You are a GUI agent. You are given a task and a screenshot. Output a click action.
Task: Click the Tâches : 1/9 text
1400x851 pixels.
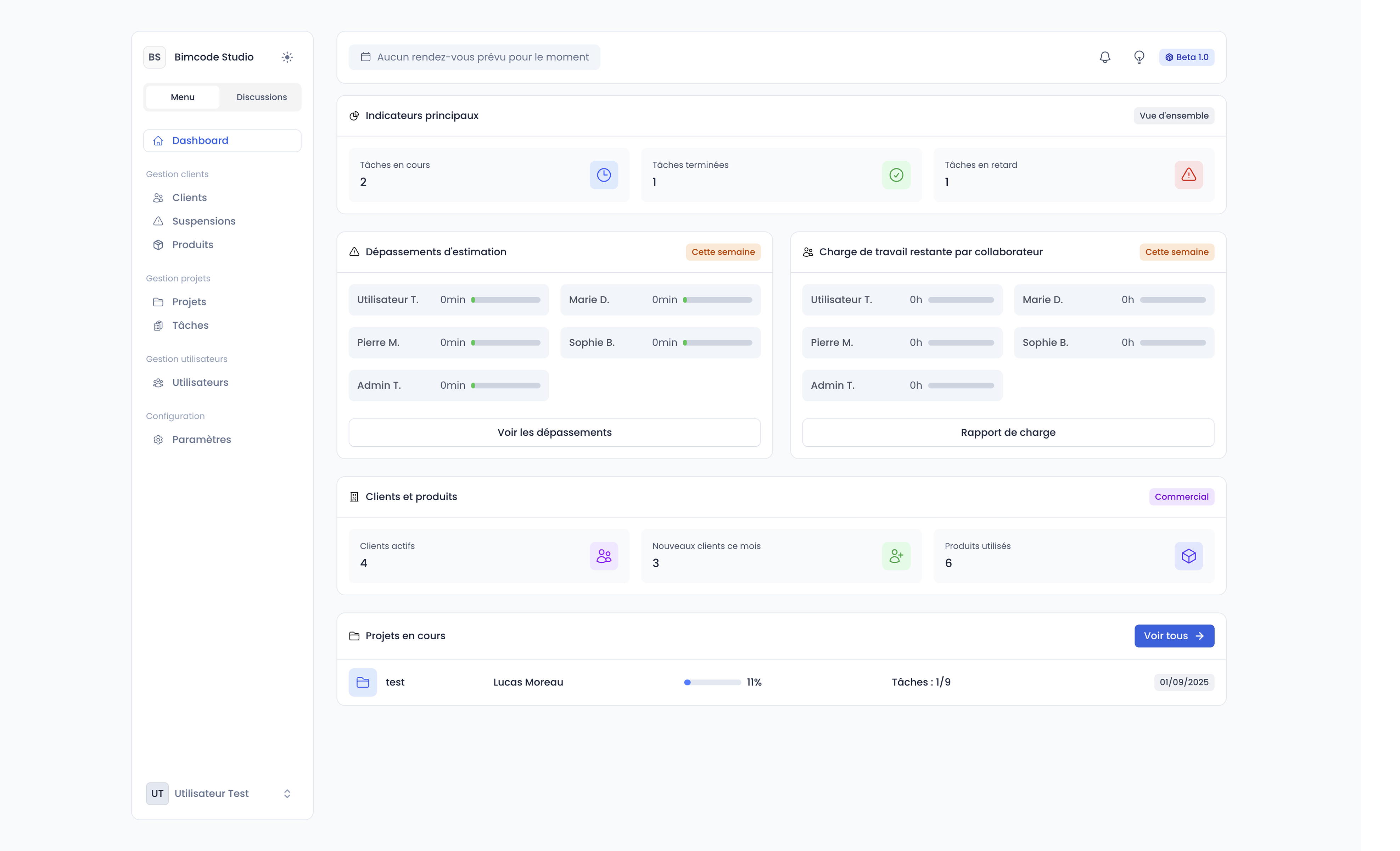pyautogui.click(x=920, y=683)
